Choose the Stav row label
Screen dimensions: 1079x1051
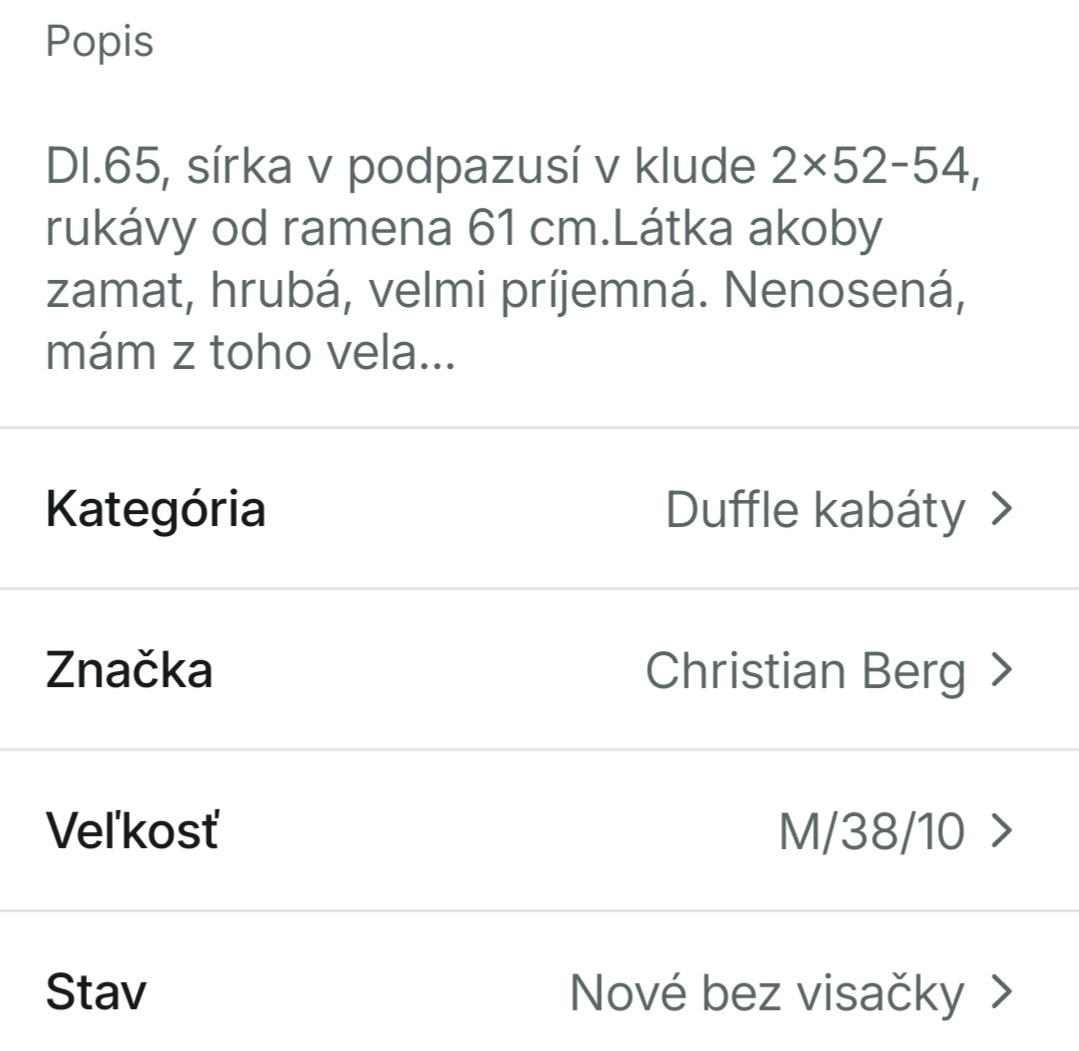[96, 993]
